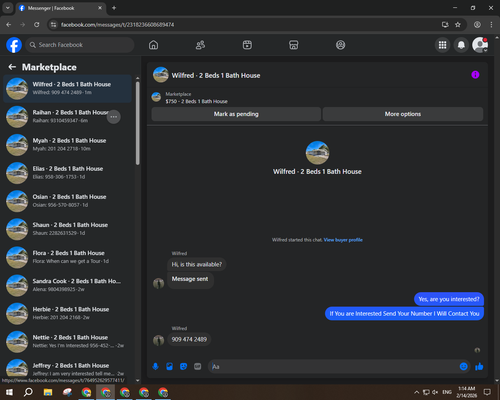Open the Home feed icon

[x=153, y=45]
